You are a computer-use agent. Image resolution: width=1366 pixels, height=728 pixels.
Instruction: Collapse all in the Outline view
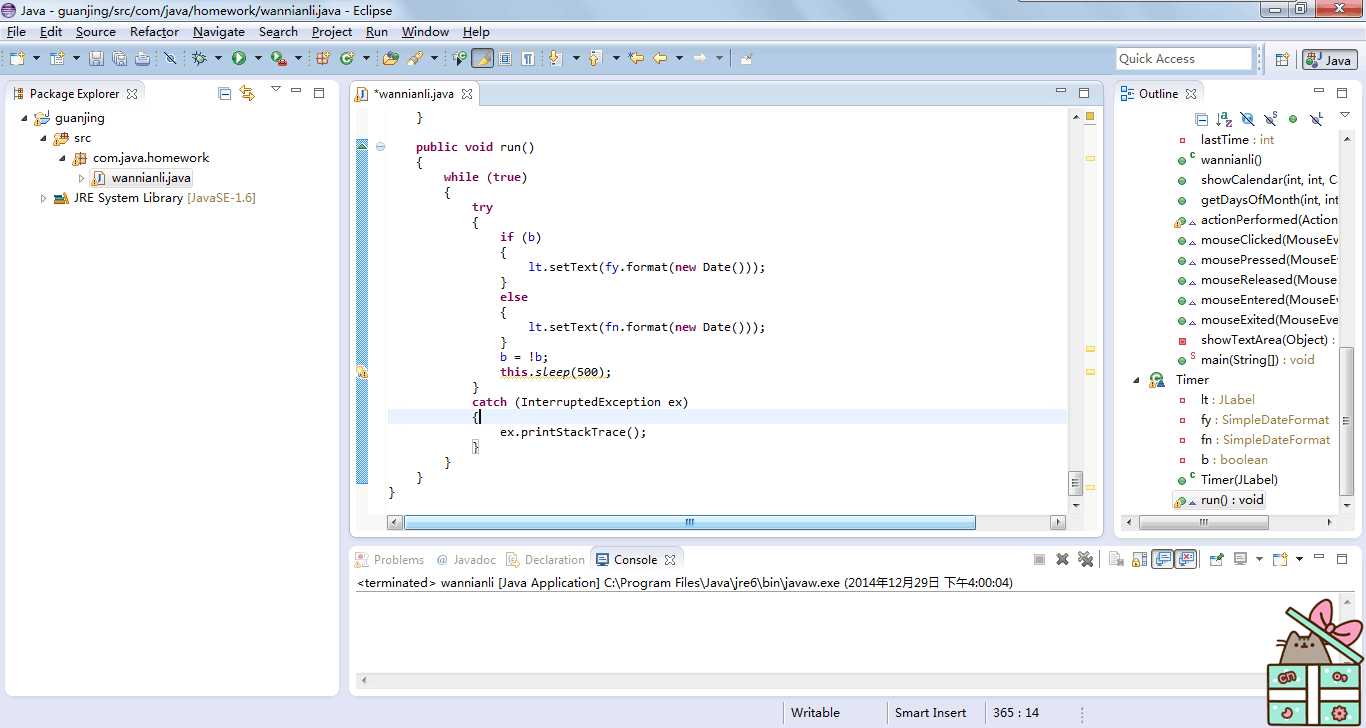(1202, 119)
